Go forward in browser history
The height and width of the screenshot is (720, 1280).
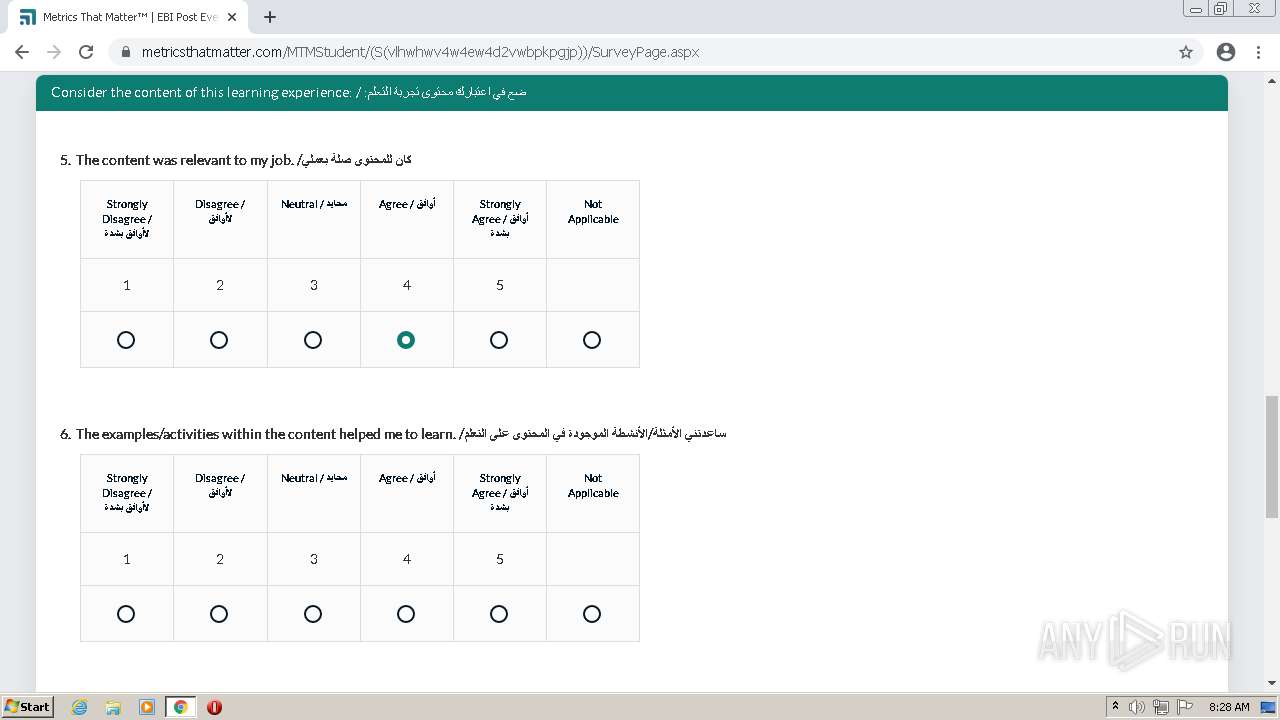tap(54, 52)
